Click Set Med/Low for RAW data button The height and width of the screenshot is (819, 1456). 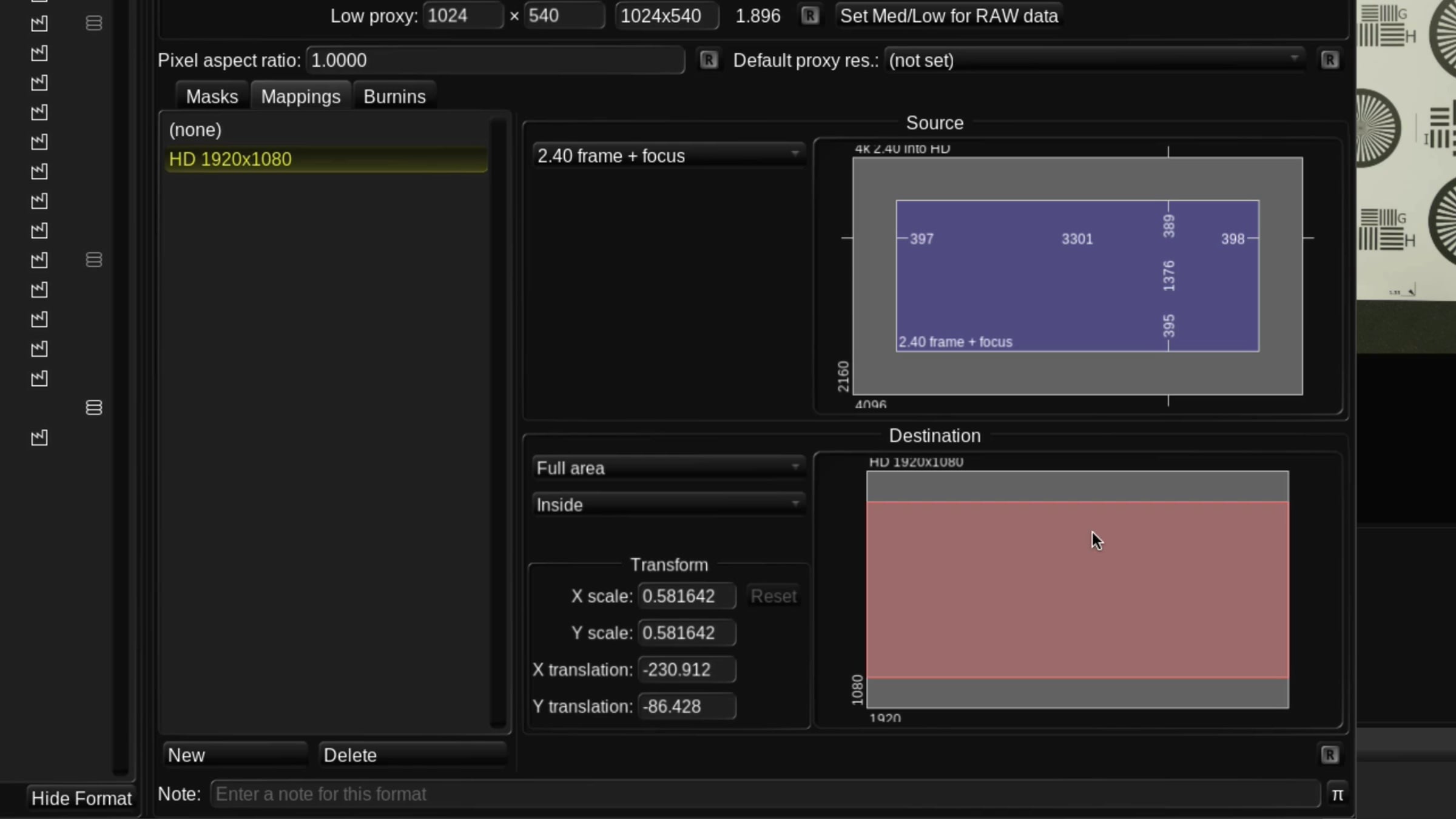(948, 16)
